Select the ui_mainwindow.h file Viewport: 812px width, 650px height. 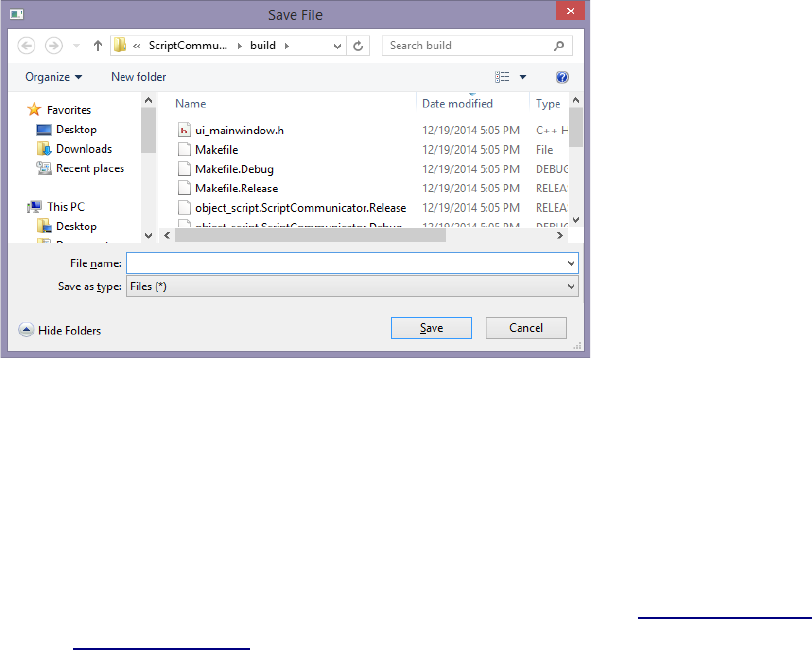click(x=239, y=131)
